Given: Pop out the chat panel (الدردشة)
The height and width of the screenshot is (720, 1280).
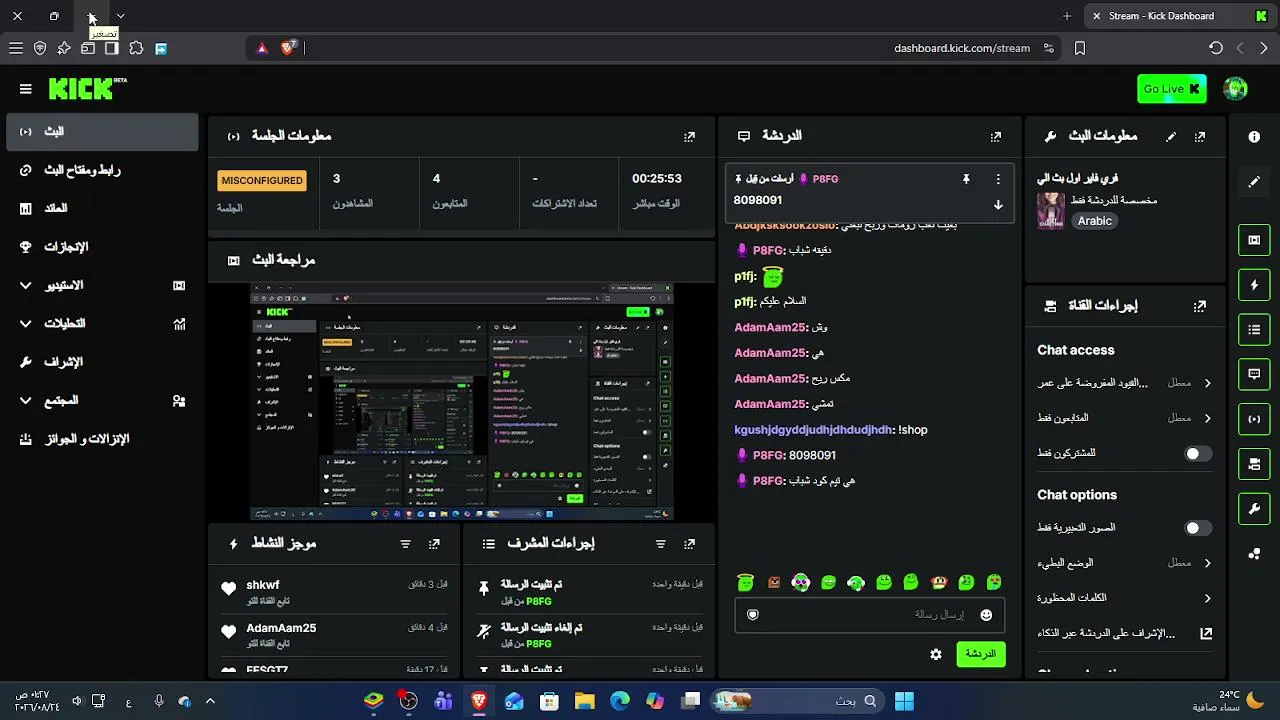Looking at the screenshot, I should (995, 136).
